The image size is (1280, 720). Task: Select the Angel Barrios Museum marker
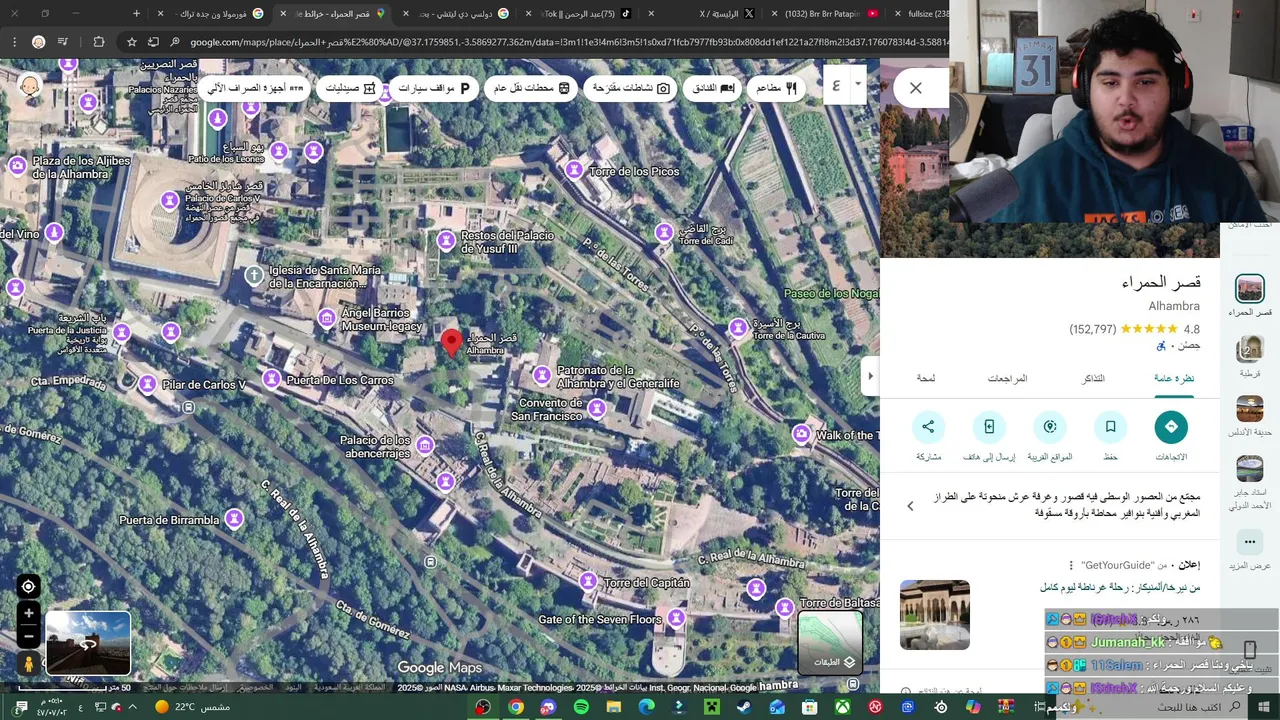327,318
